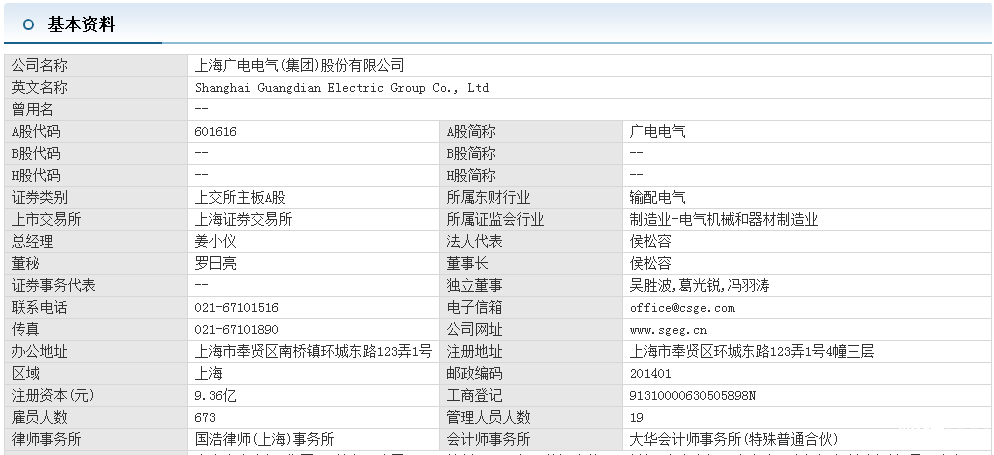Click security type 上交所主板A股
Viewport: 994px width, 455px height.
point(240,198)
